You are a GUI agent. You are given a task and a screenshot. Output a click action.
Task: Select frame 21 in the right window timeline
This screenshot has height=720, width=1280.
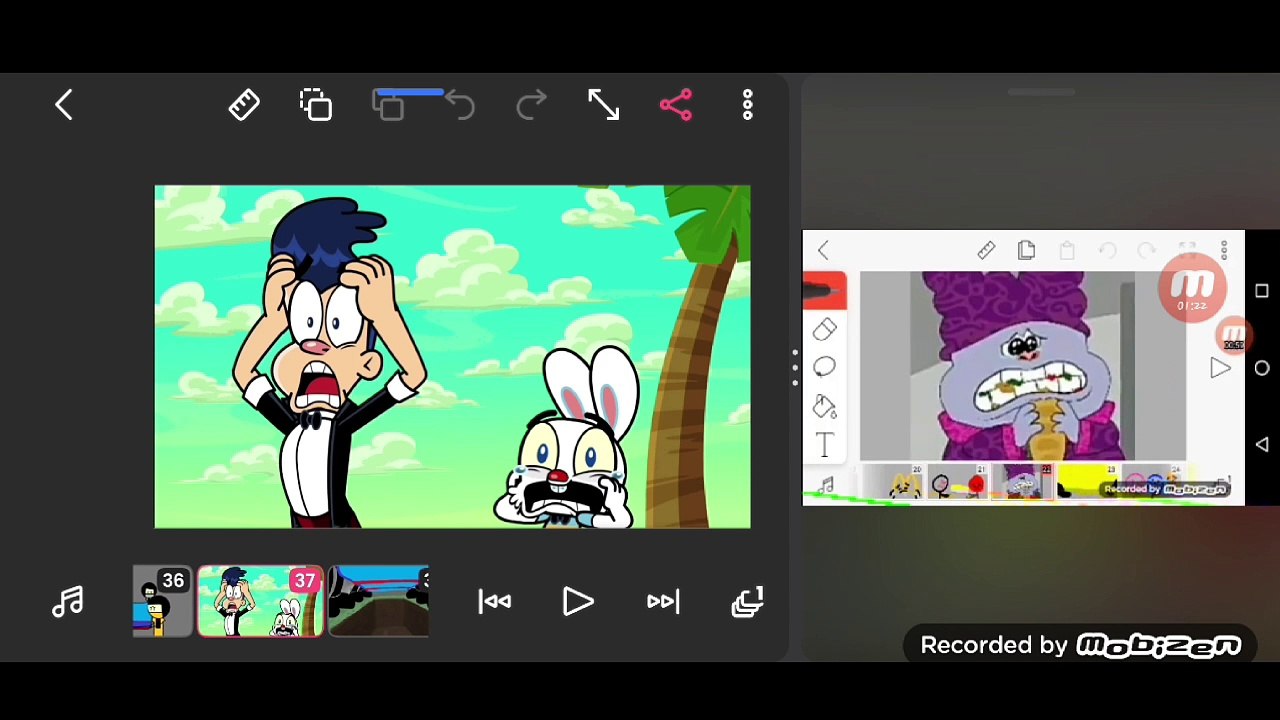click(957, 482)
